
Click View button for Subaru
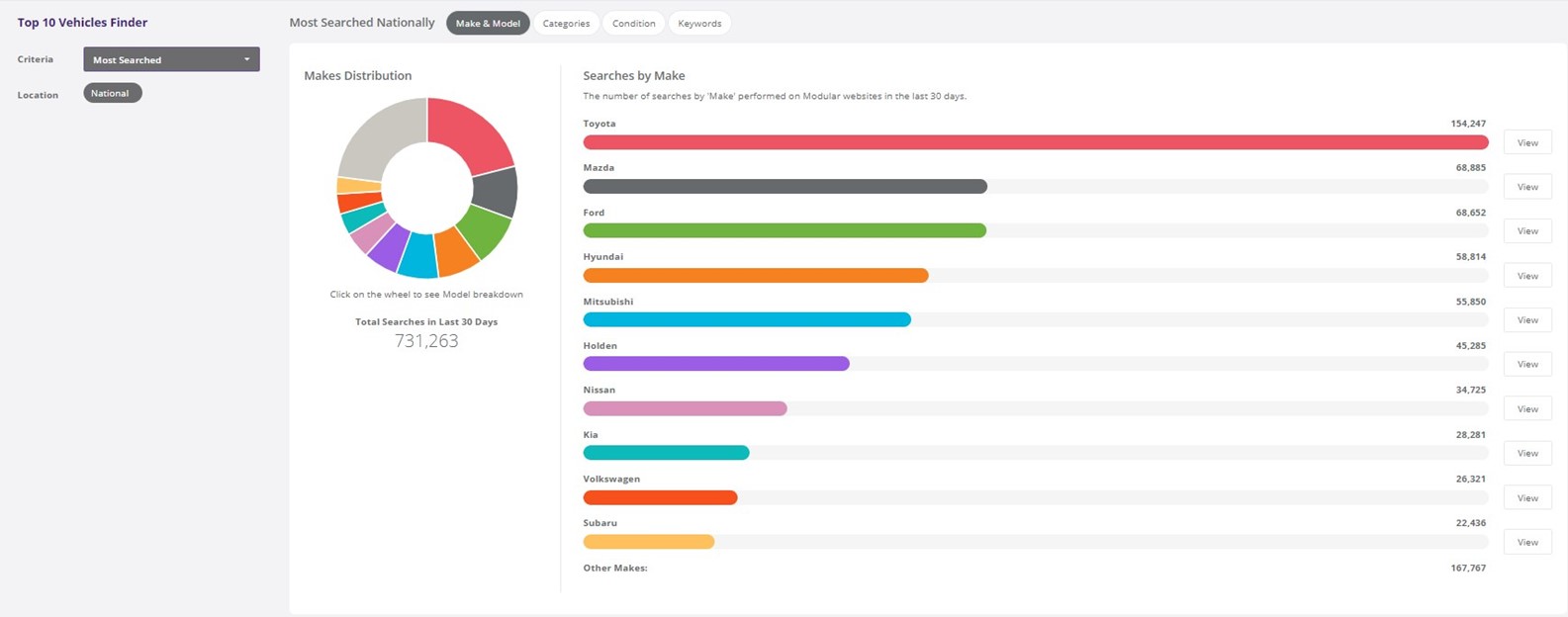click(1527, 542)
